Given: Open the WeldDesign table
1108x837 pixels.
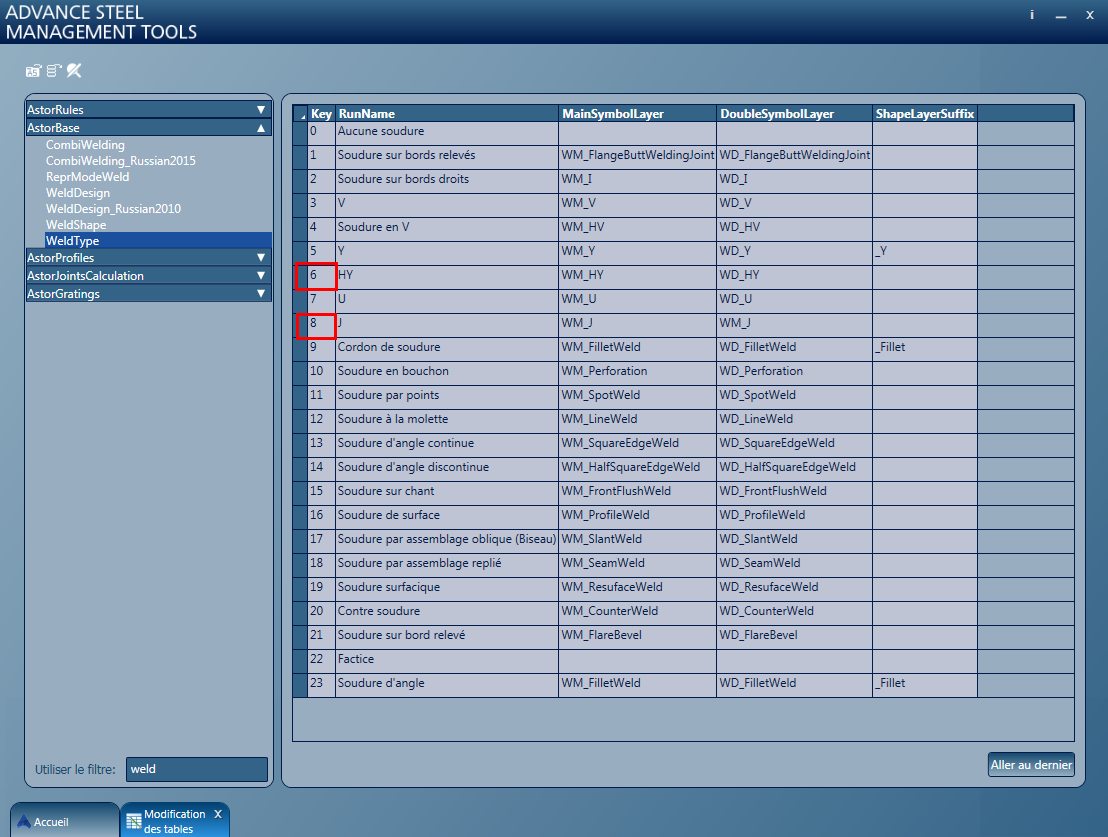Looking at the screenshot, I should [78, 193].
